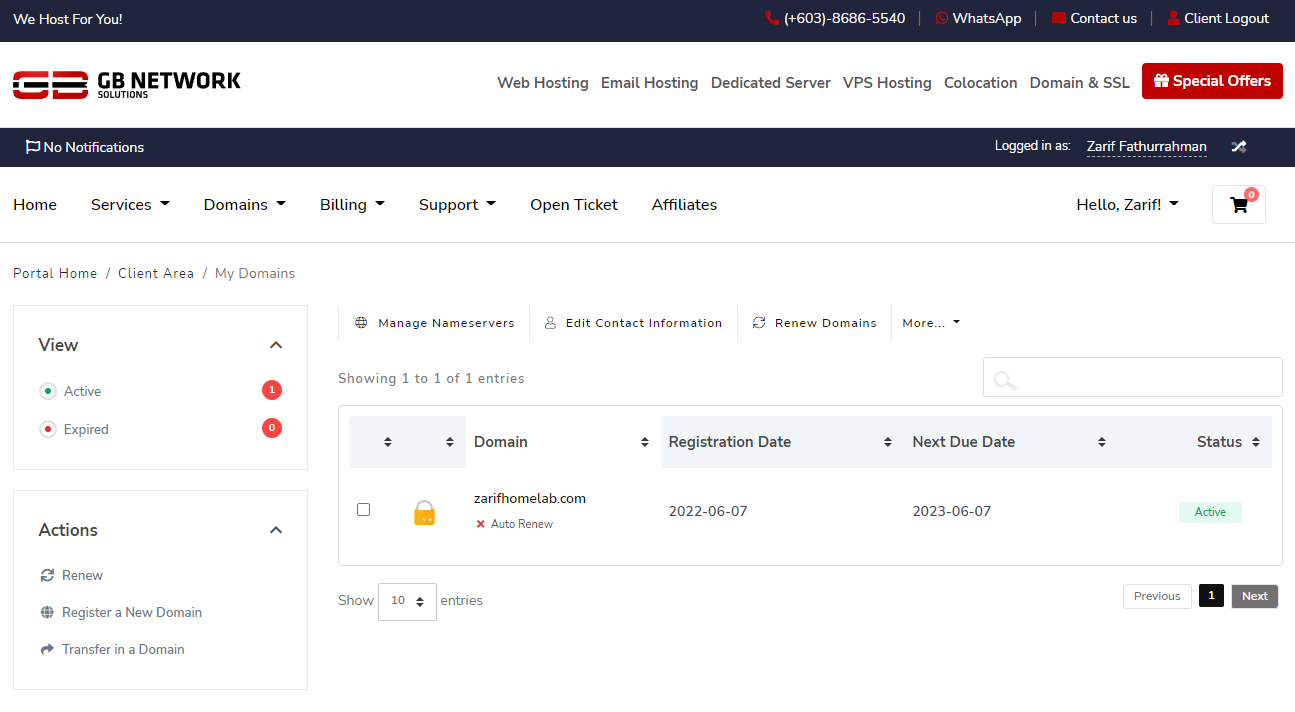Click the globe icon for Manage Nameservers
Image resolution: width=1295 pixels, height=712 pixels.
(361, 323)
